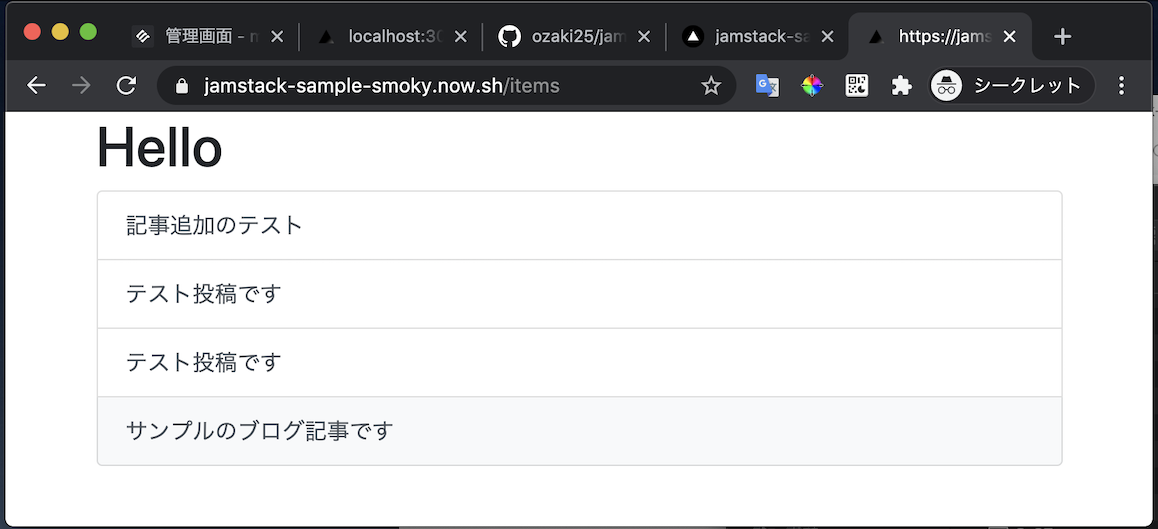The width and height of the screenshot is (1158, 529).
Task: Open the Extensions puzzle-piece menu
Action: 901,86
